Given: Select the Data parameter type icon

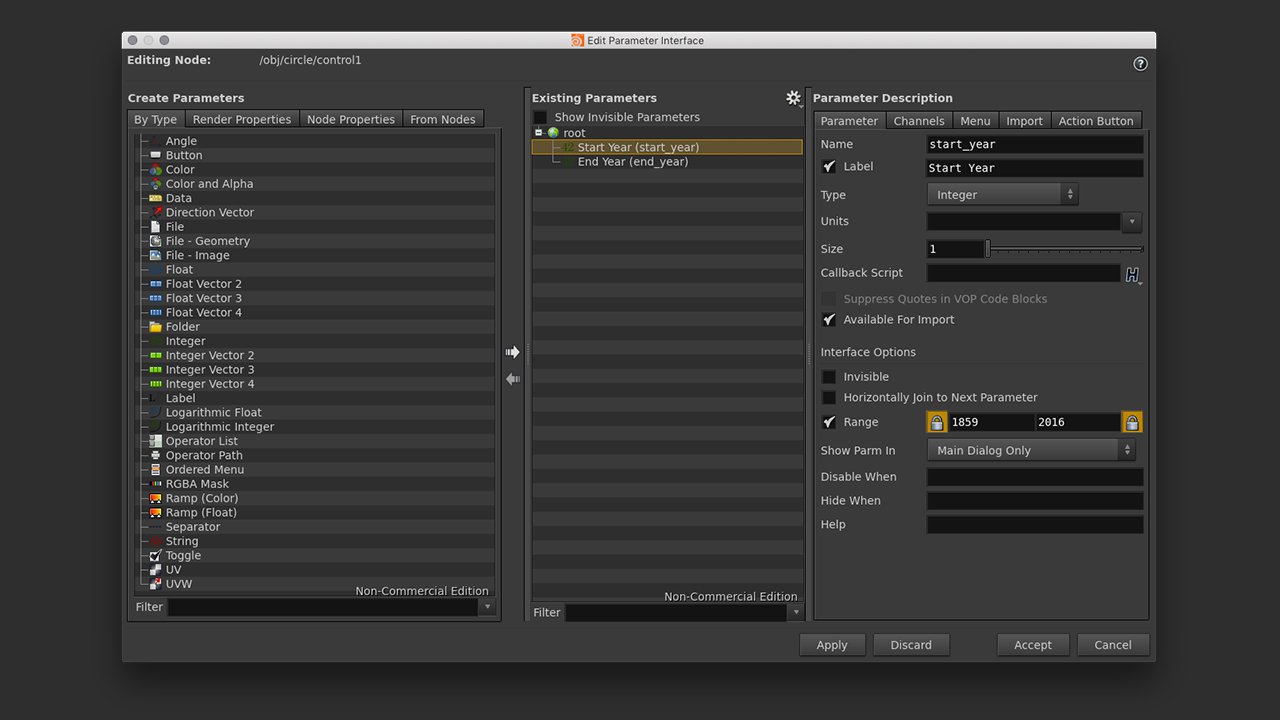Looking at the screenshot, I should pos(156,198).
